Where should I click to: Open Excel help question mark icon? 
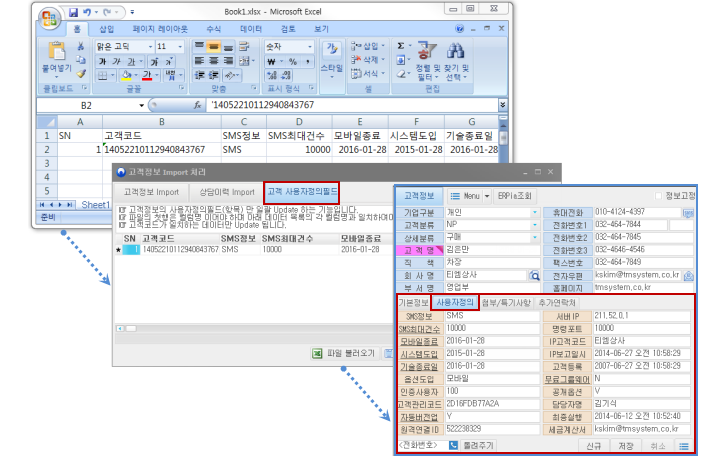459,29
